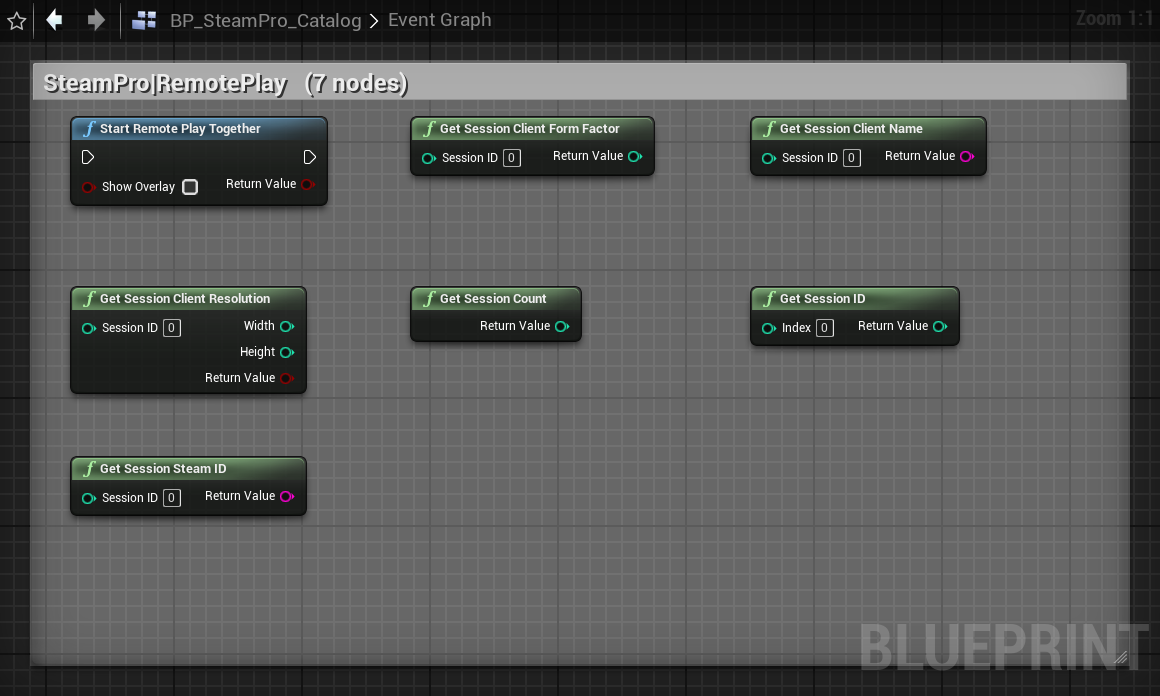Click Start Remote Play Together input exec pin
The height and width of the screenshot is (696, 1160).
coord(88,157)
